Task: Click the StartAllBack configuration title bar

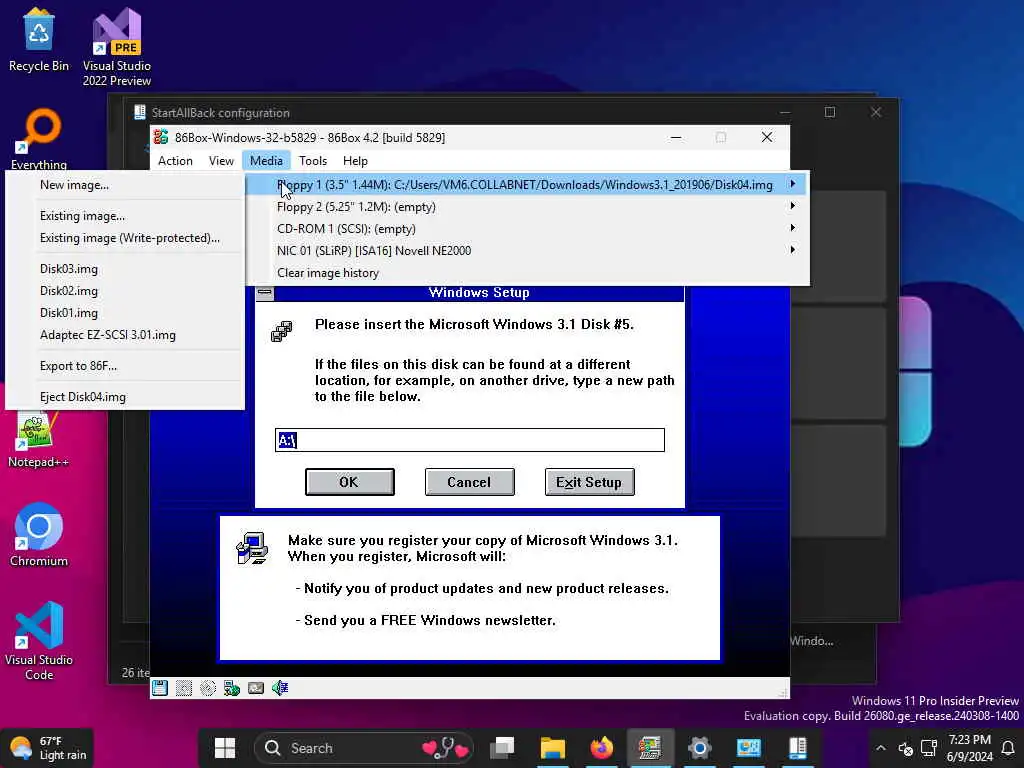Action: point(457,112)
